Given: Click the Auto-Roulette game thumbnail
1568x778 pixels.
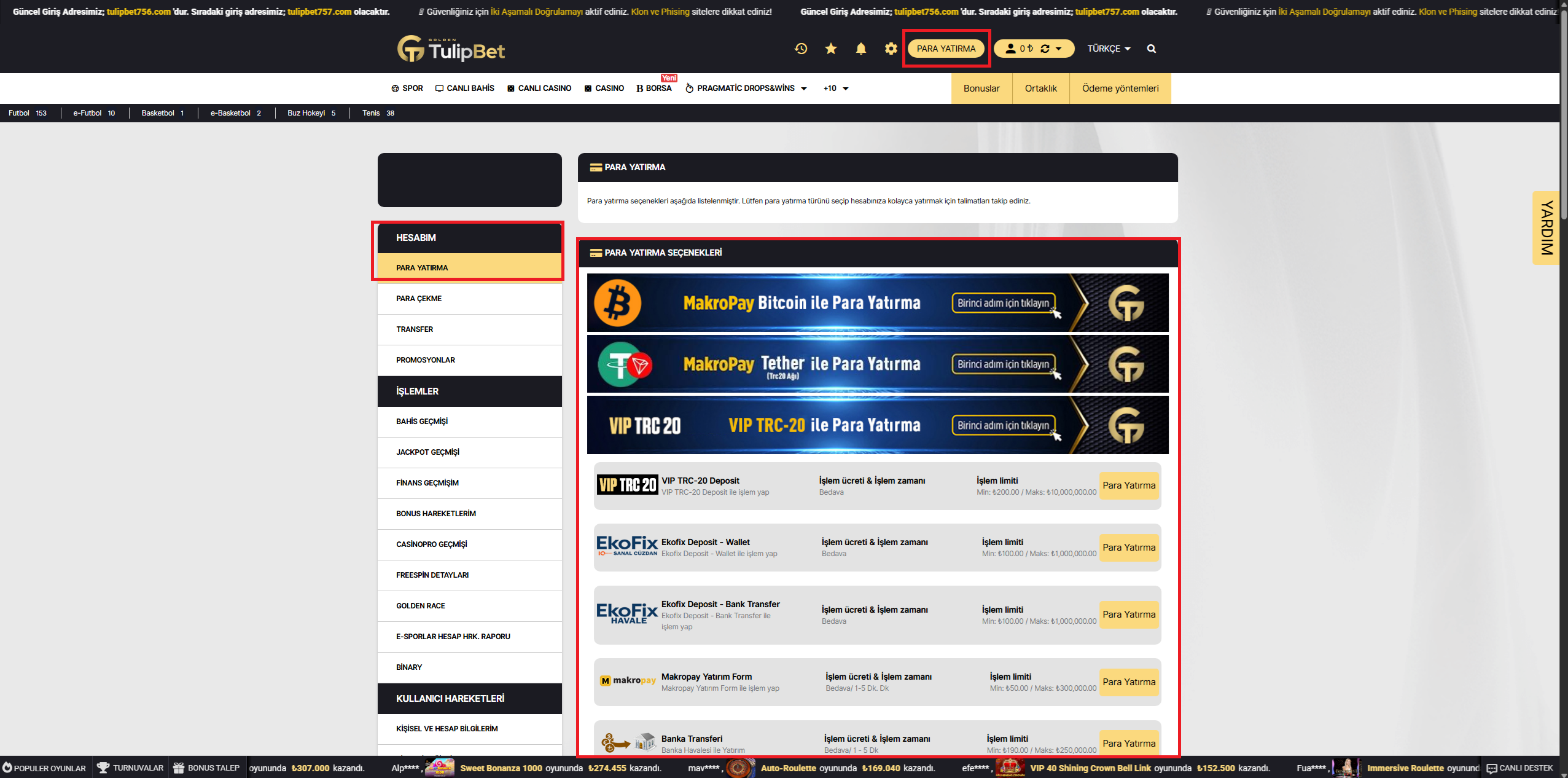Looking at the screenshot, I should pos(739,768).
